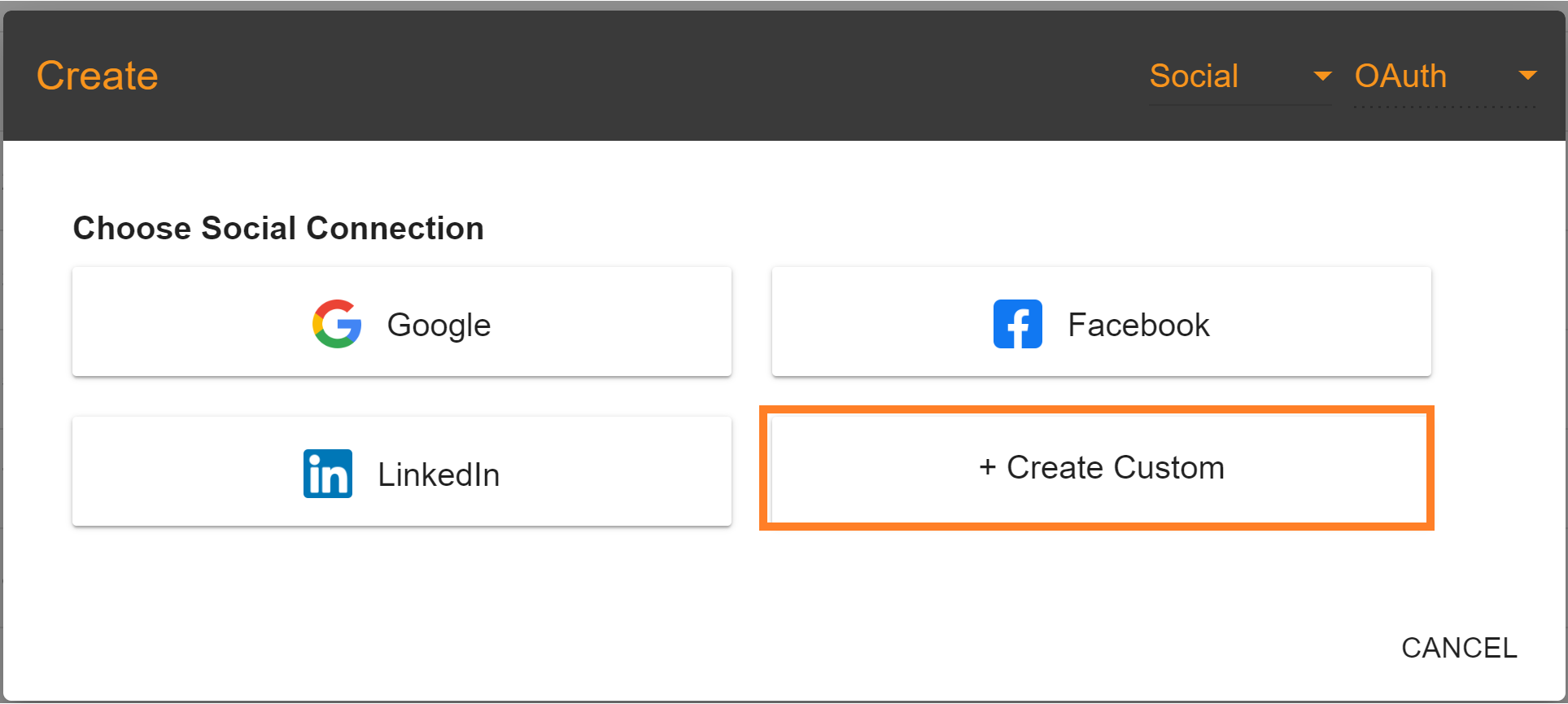This screenshot has width=1568, height=704.
Task: Click the dotted underline beneath OAuth
Action: (x=1445, y=107)
